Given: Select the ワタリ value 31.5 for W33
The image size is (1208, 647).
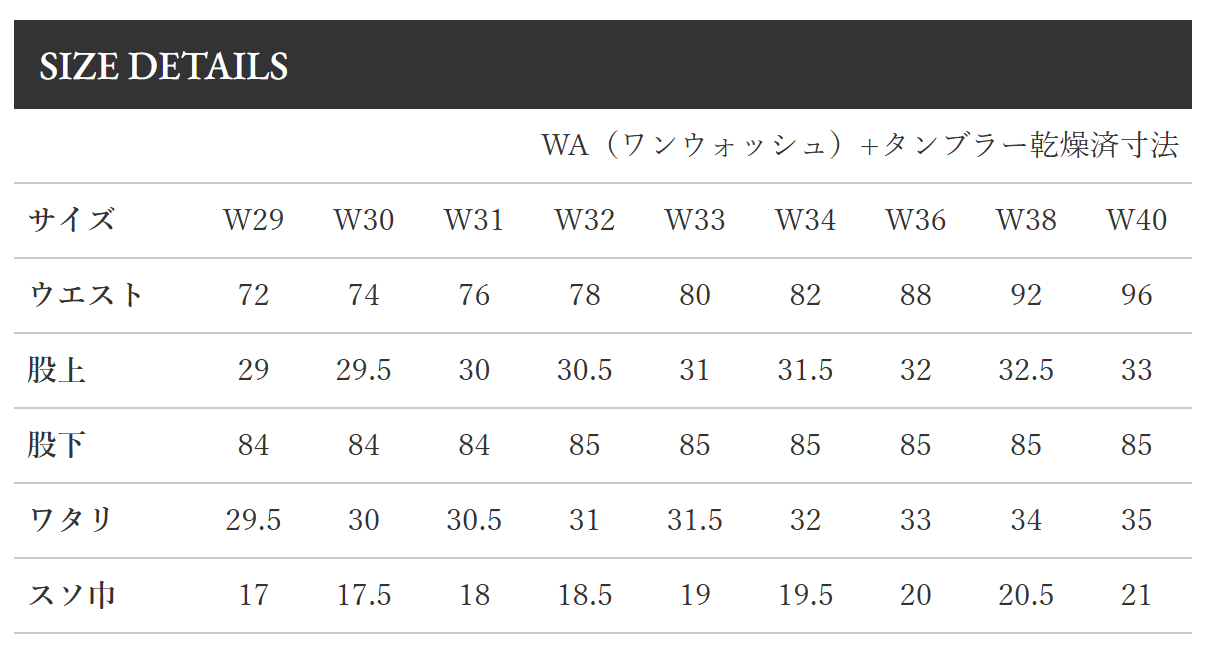Looking at the screenshot, I should (694, 520).
